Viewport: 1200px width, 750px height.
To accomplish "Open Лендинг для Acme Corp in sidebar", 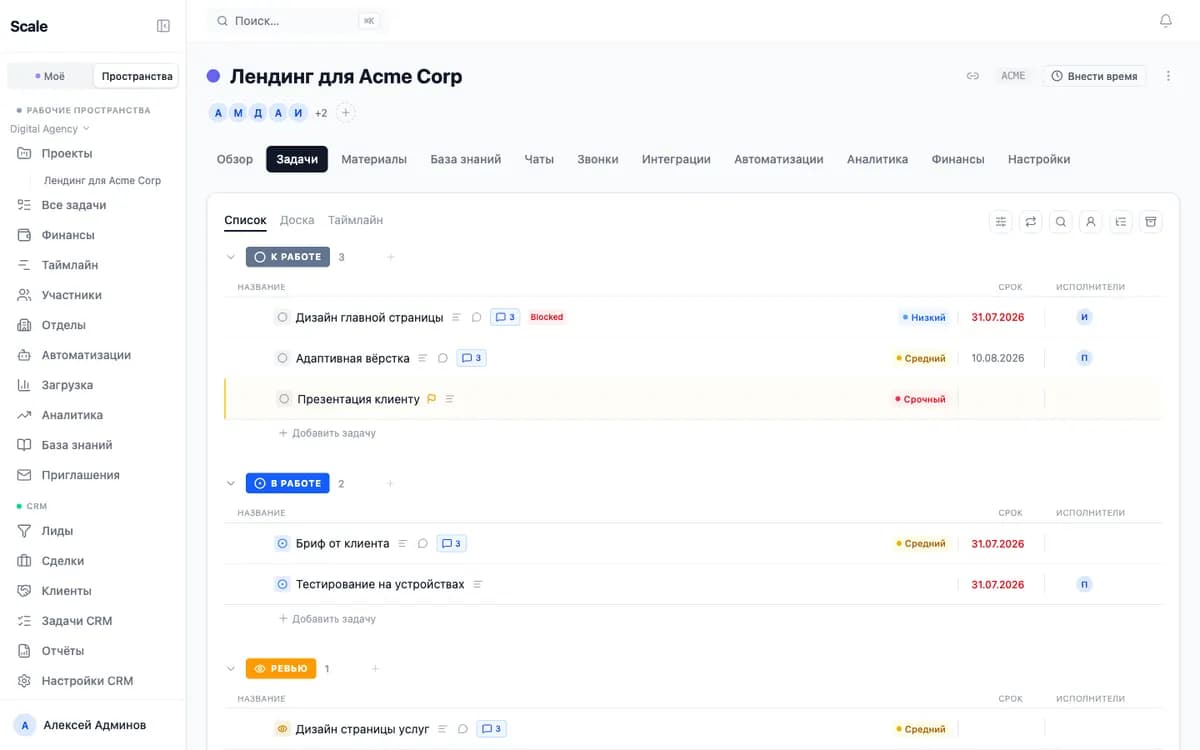I will [102, 181].
